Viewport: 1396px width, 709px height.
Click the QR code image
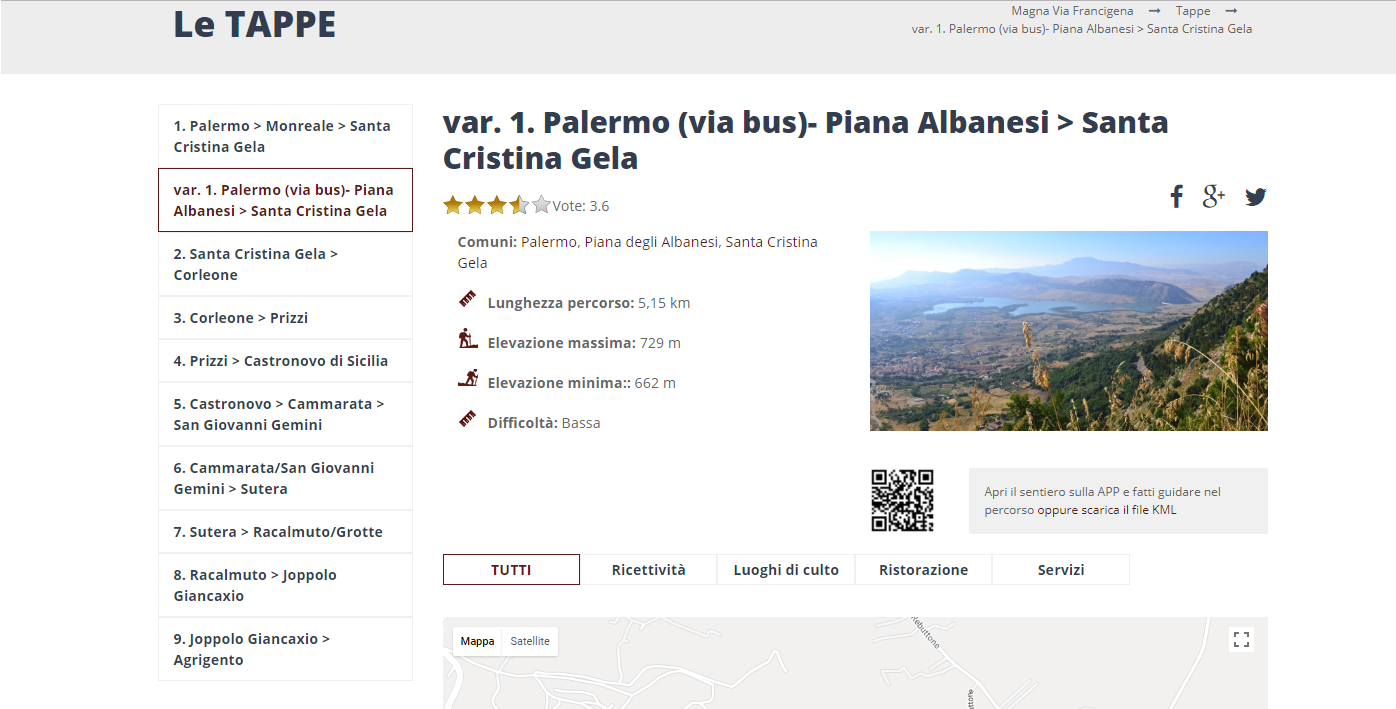(x=902, y=500)
